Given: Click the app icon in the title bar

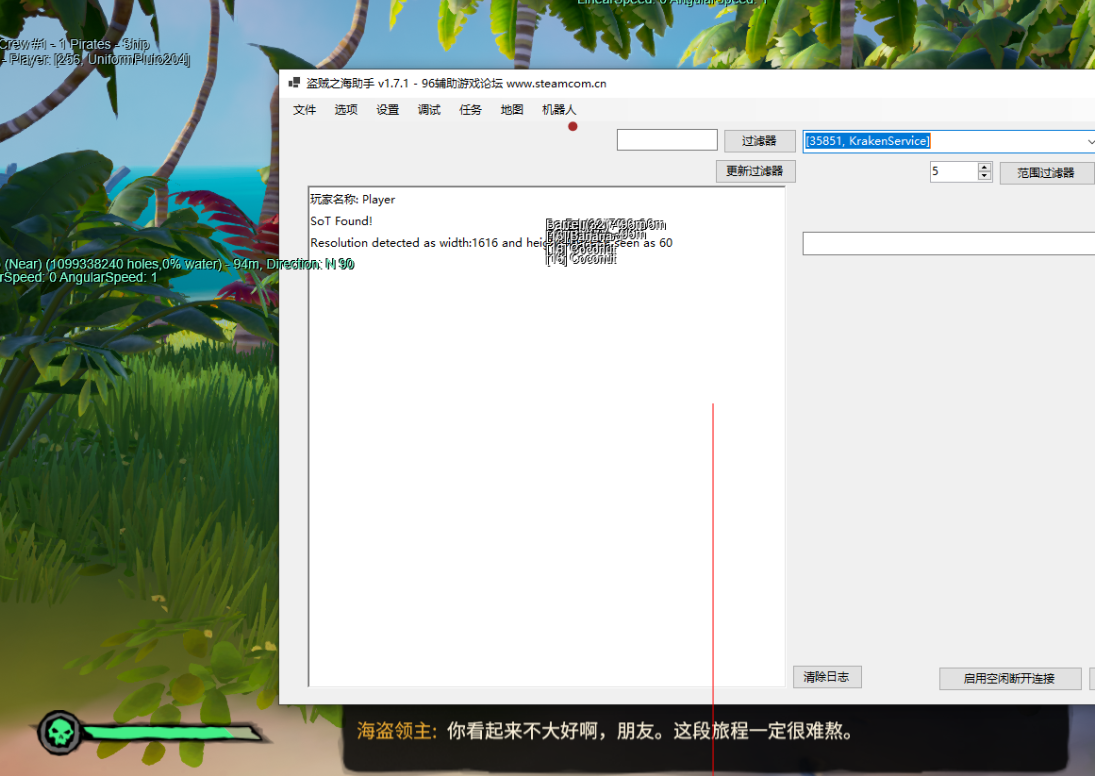Looking at the screenshot, I should (x=295, y=83).
